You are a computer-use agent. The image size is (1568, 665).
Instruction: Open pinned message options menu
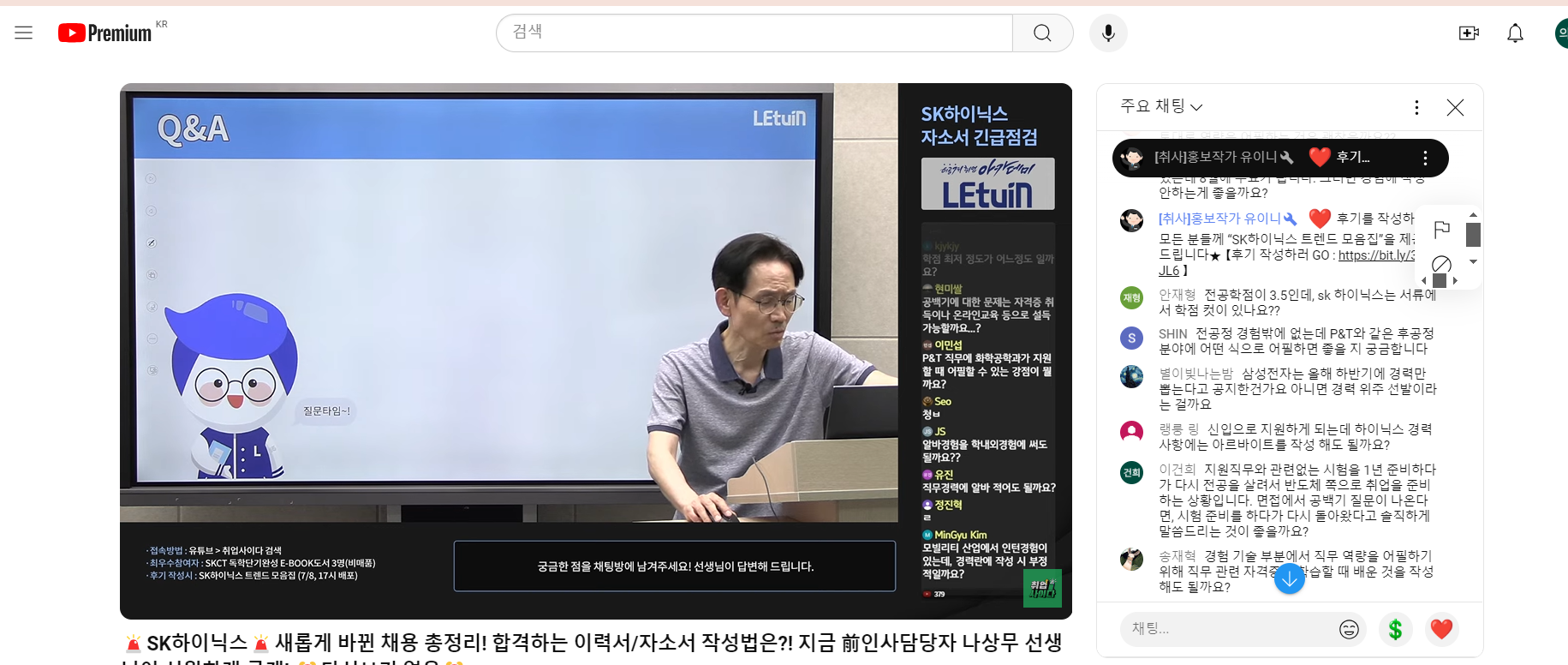(x=1425, y=158)
